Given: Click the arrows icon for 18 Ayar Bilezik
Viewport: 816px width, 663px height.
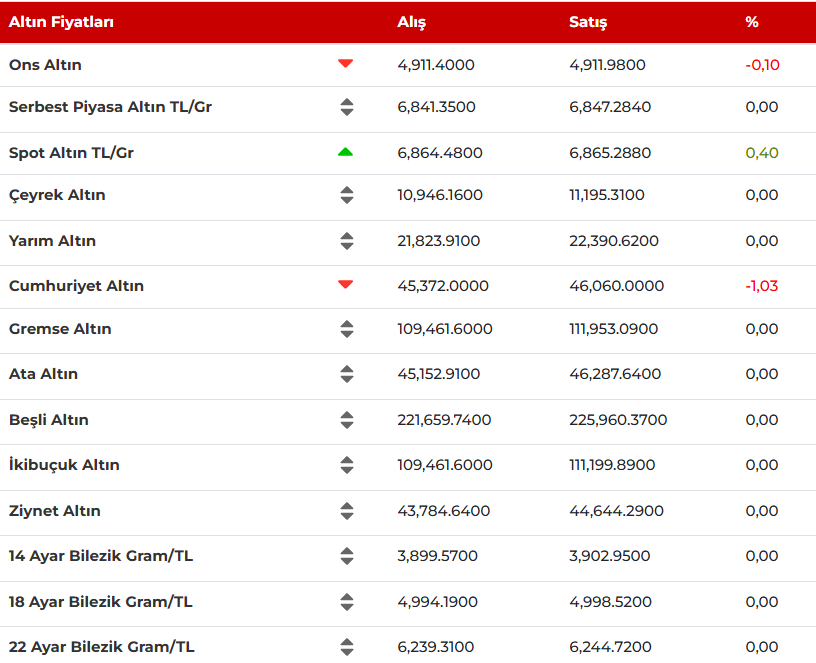Looking at the screenshot, I should pos(346,602).
